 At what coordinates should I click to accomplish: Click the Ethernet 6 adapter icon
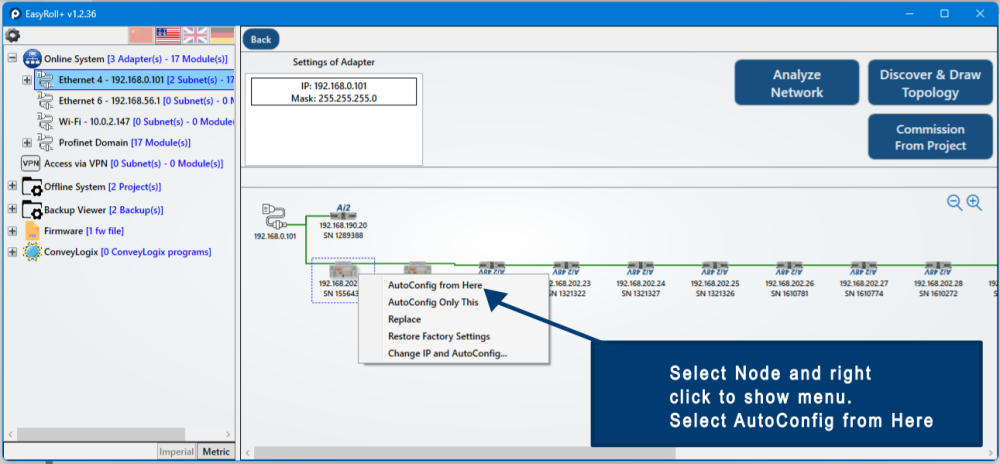pos(45,100)
